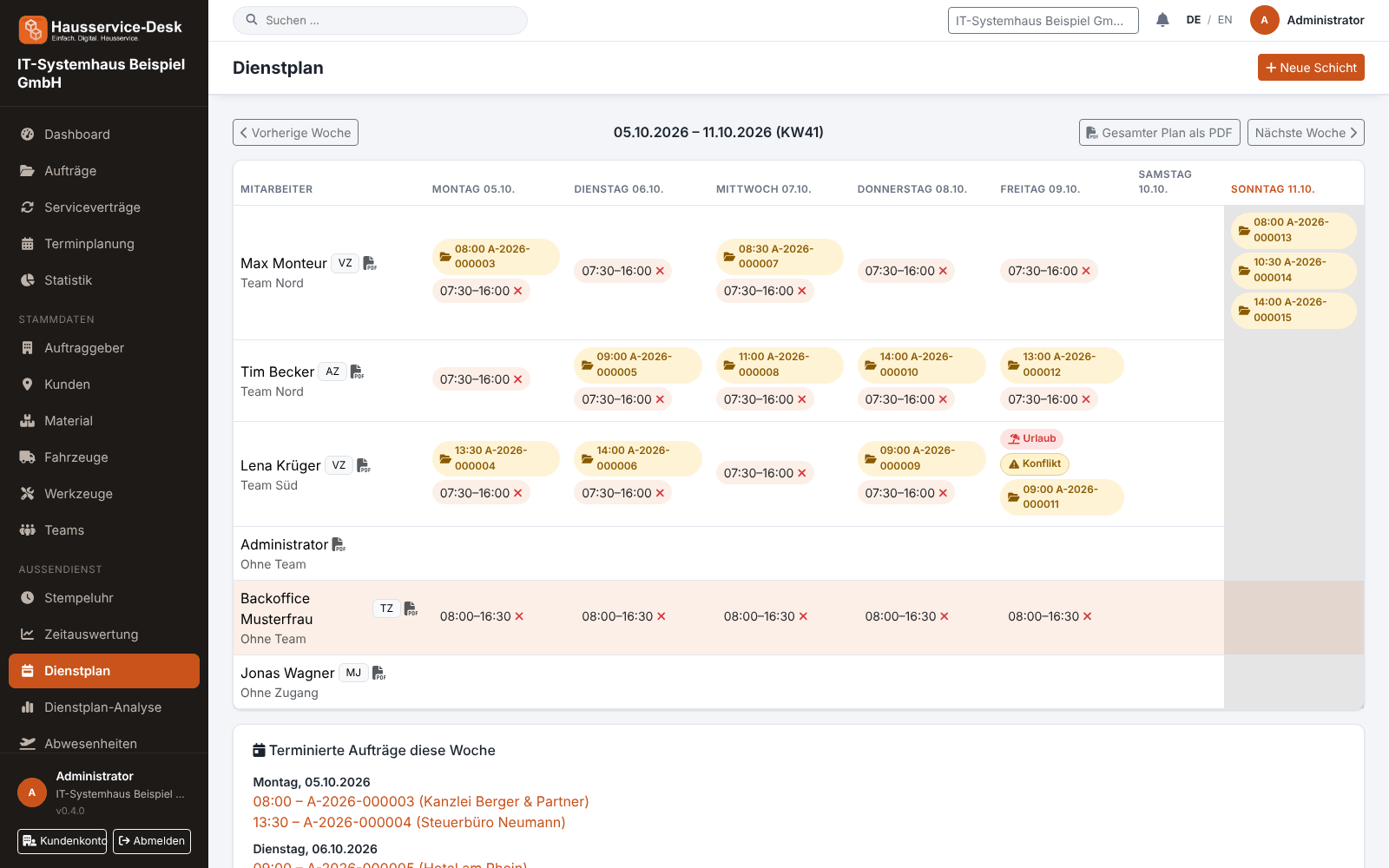
Task: Open Teams in sidebar
Action: [x=104, y=530]
